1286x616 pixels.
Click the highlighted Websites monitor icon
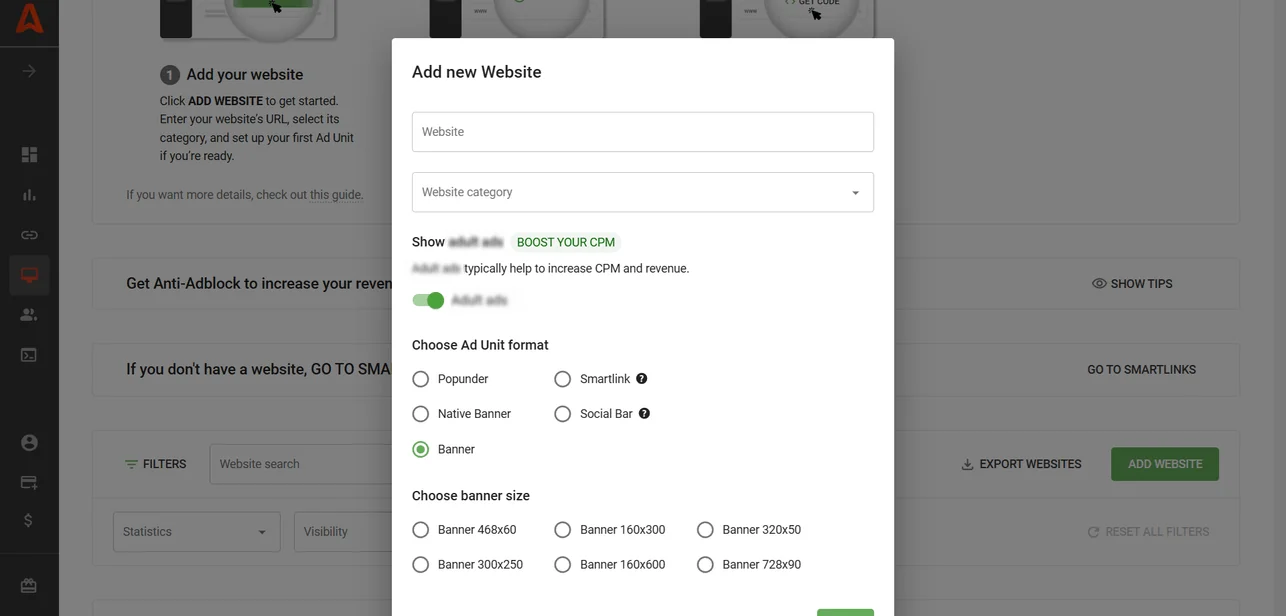pyautogui.click(x=29, y=274)
